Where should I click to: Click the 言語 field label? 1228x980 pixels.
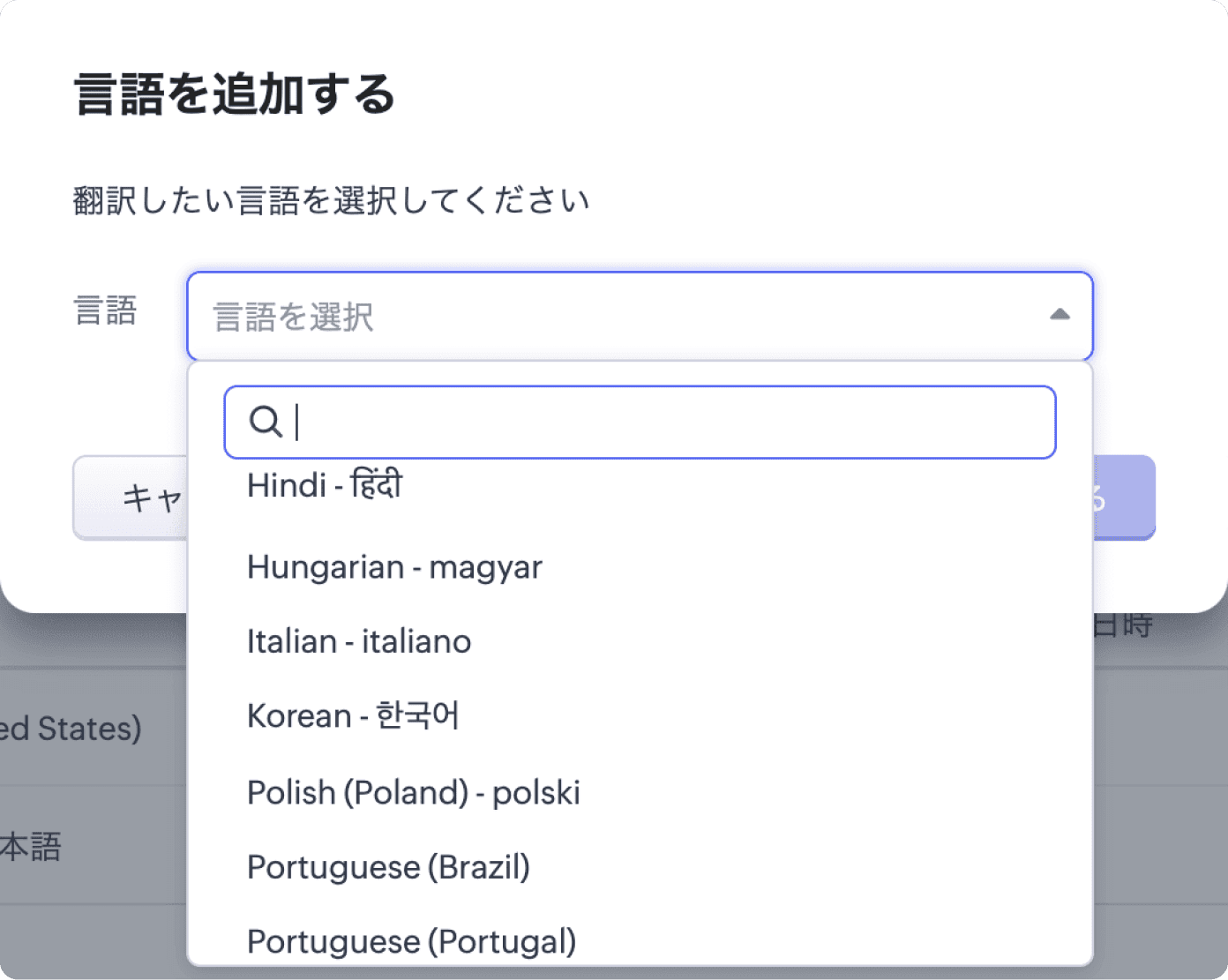106,311
